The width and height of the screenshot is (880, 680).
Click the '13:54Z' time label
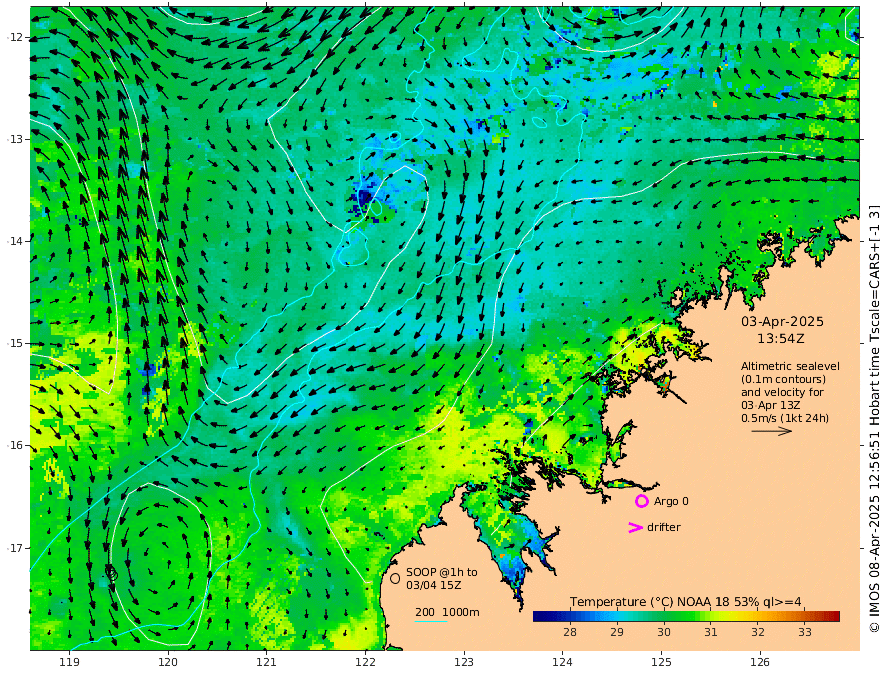(780, 339)
